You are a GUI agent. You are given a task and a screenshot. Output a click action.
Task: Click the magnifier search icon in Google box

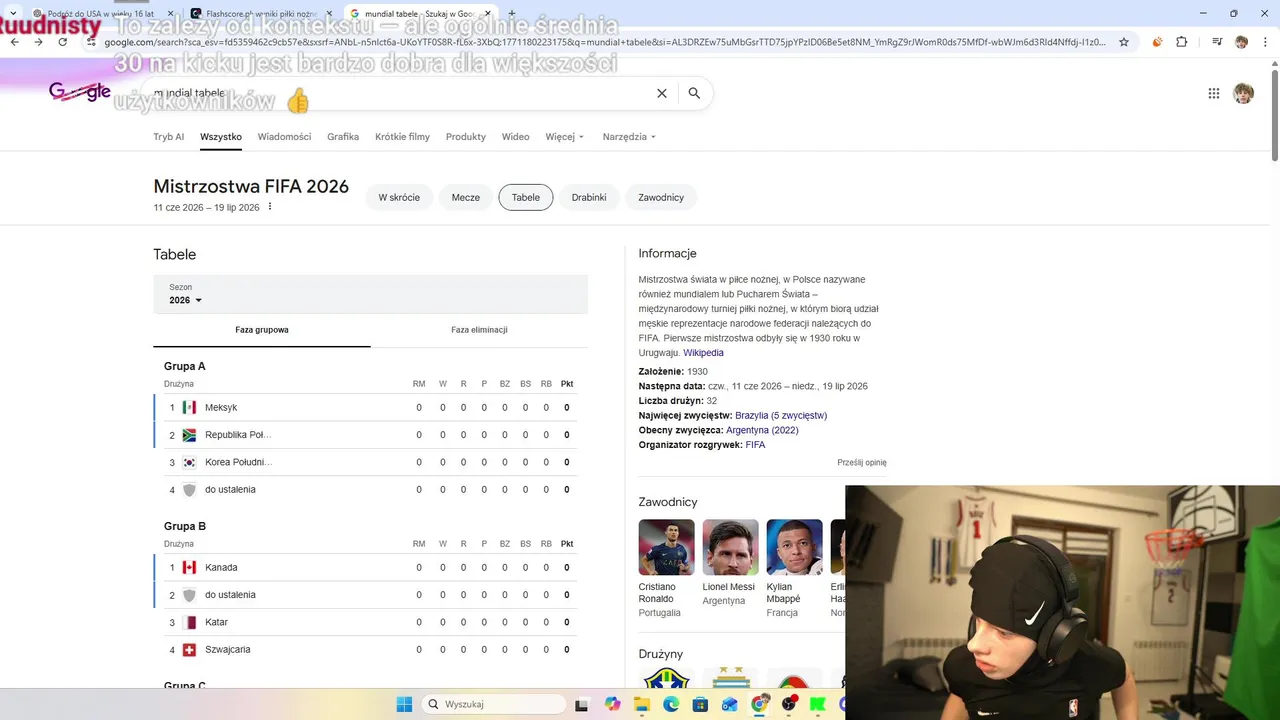click(x=694, y=93)
